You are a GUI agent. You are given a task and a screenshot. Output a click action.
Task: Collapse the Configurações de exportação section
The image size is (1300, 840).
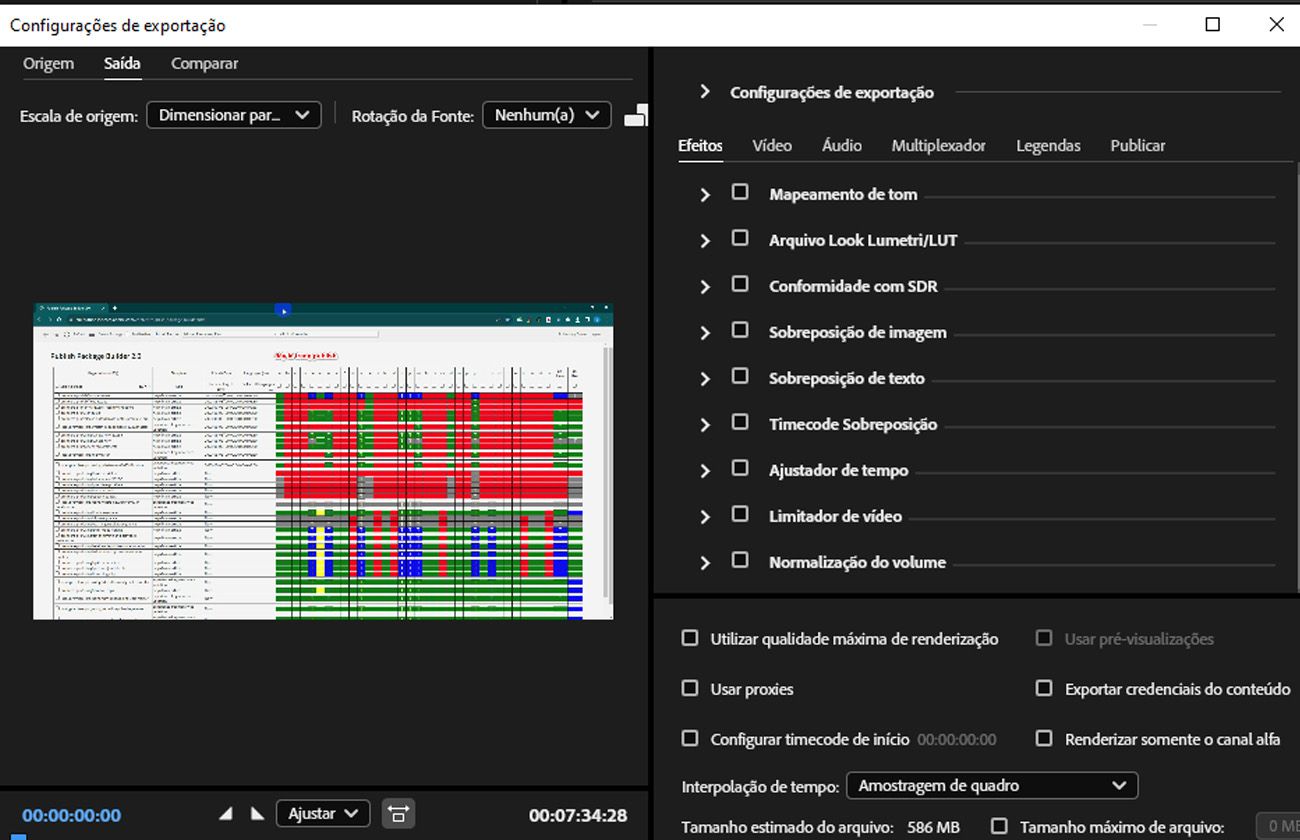pyautogui.click(x=705, y=92)
